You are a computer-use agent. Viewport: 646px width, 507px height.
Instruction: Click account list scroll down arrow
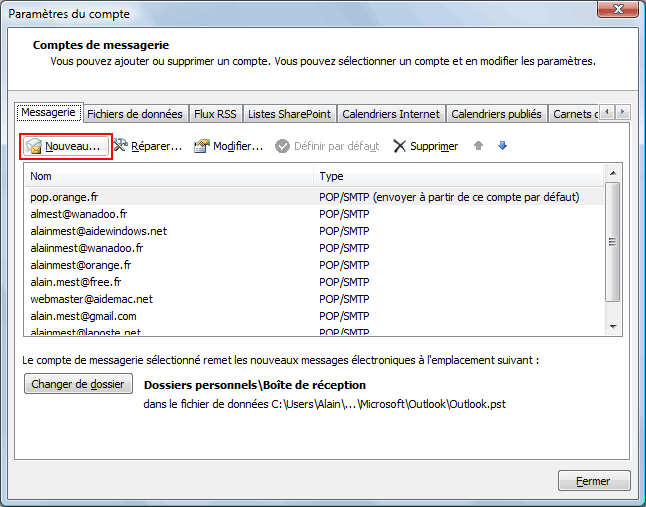613,327
